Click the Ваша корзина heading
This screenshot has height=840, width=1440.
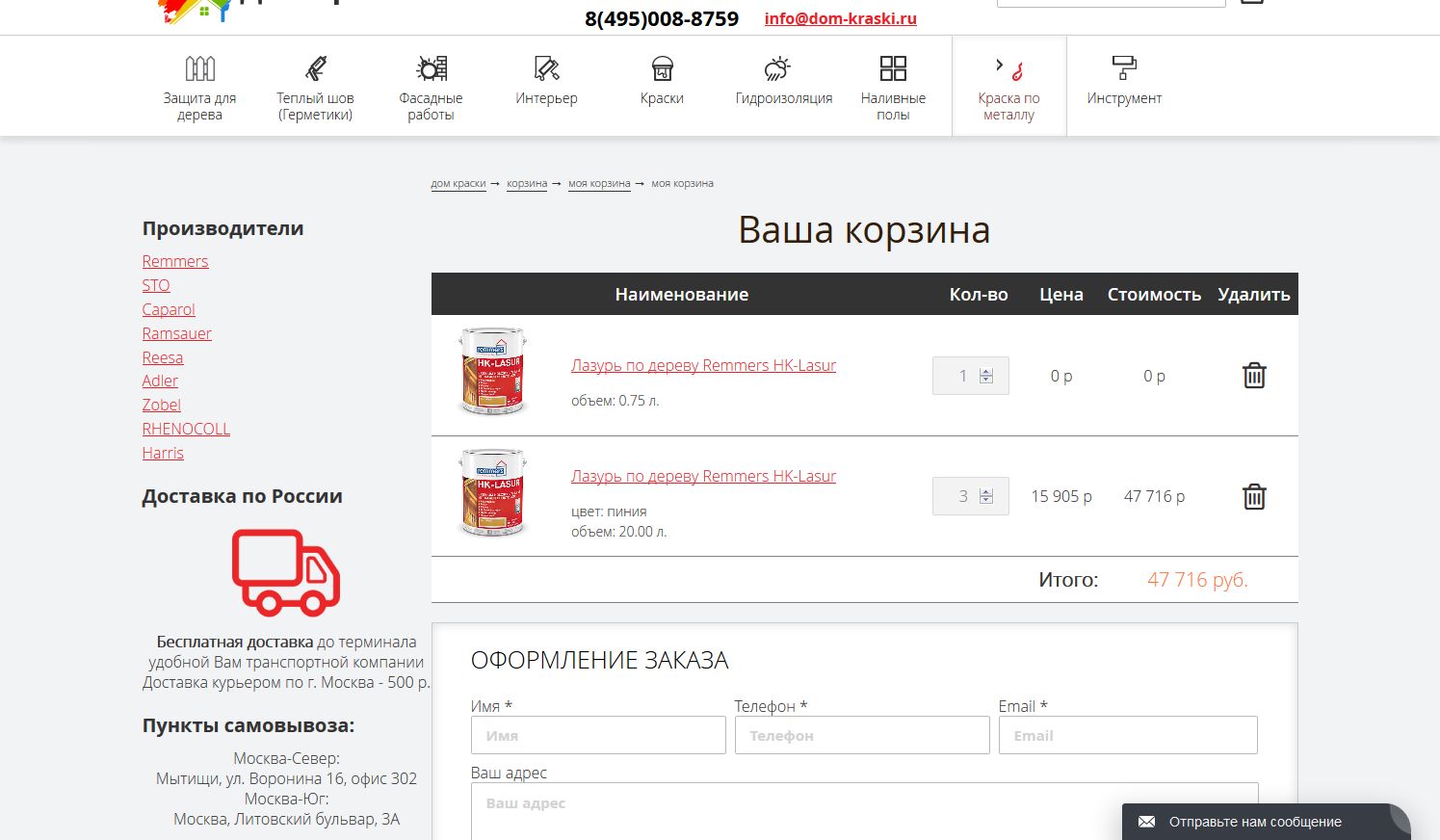(864, 230)
